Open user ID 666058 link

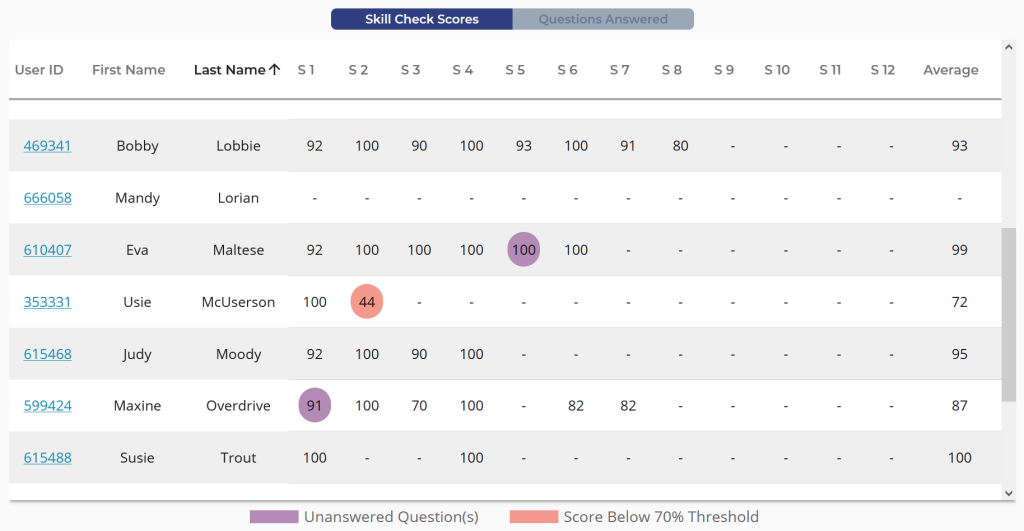pyautogui.click(x=47, y=198)
